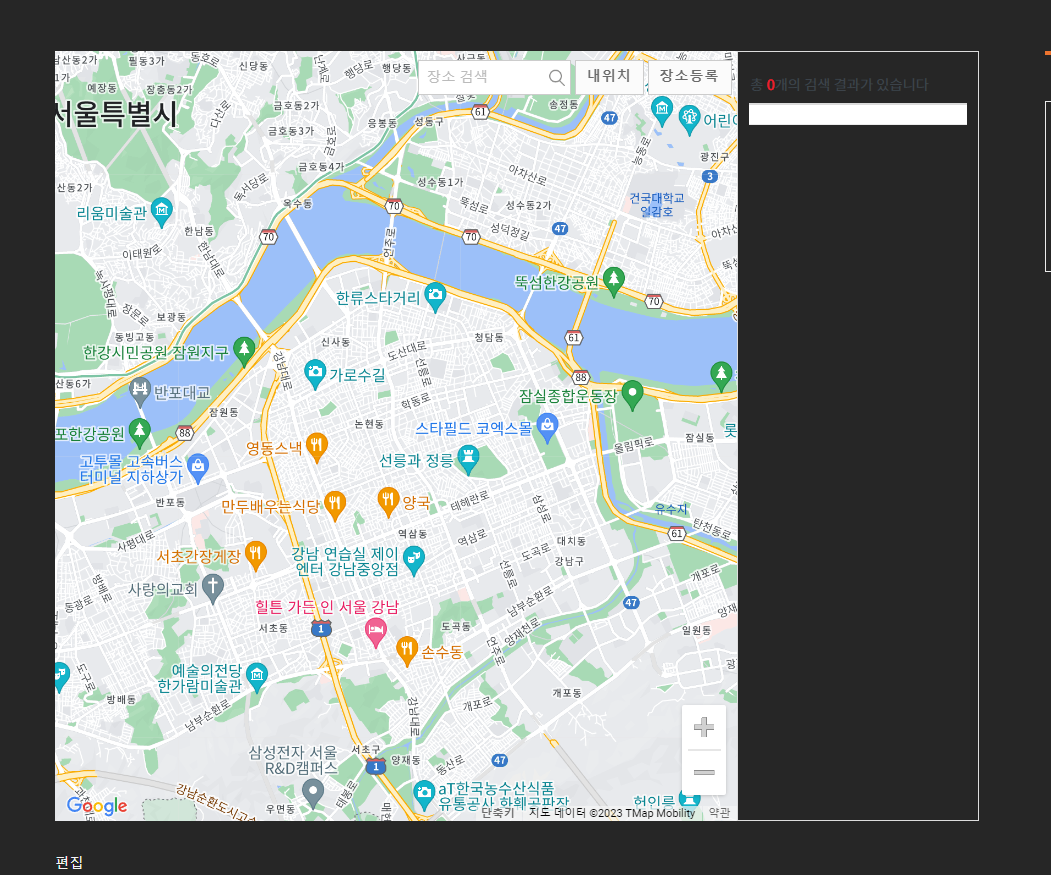
Task: Select the 강남 연습실 제이엔터 marker
Action: 414,559
